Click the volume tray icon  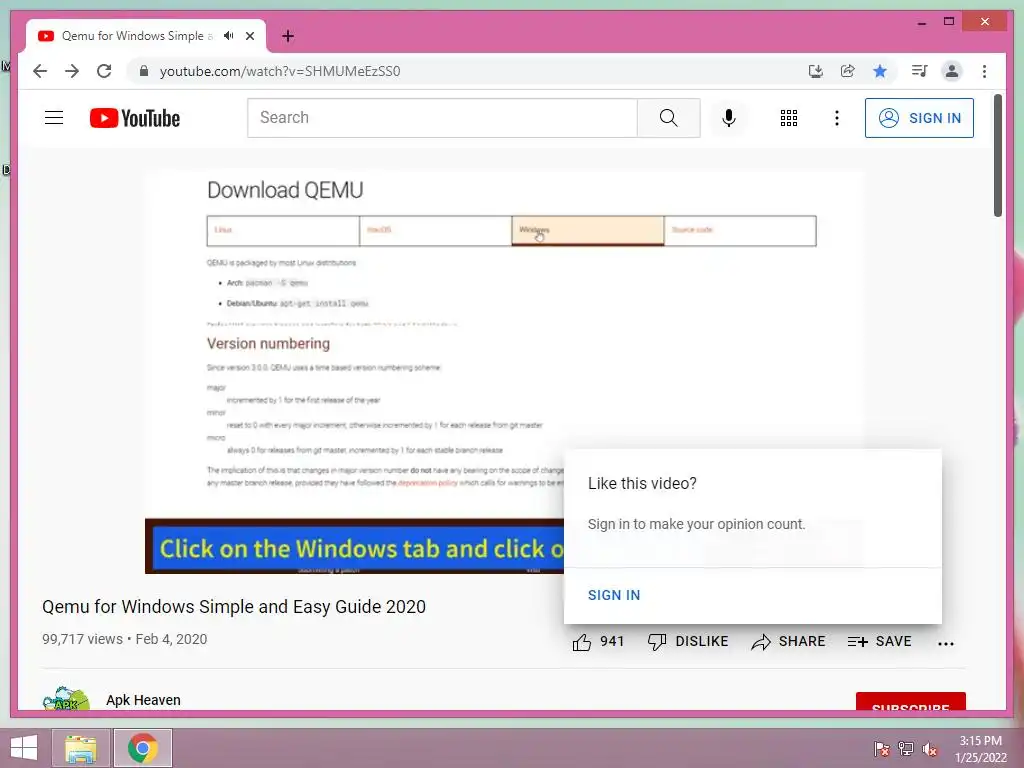tap(929, 749)
